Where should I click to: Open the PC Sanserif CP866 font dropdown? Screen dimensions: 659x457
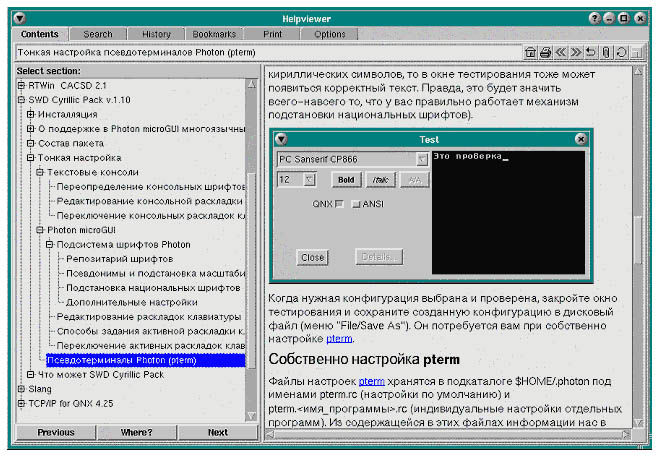point(421,159)
